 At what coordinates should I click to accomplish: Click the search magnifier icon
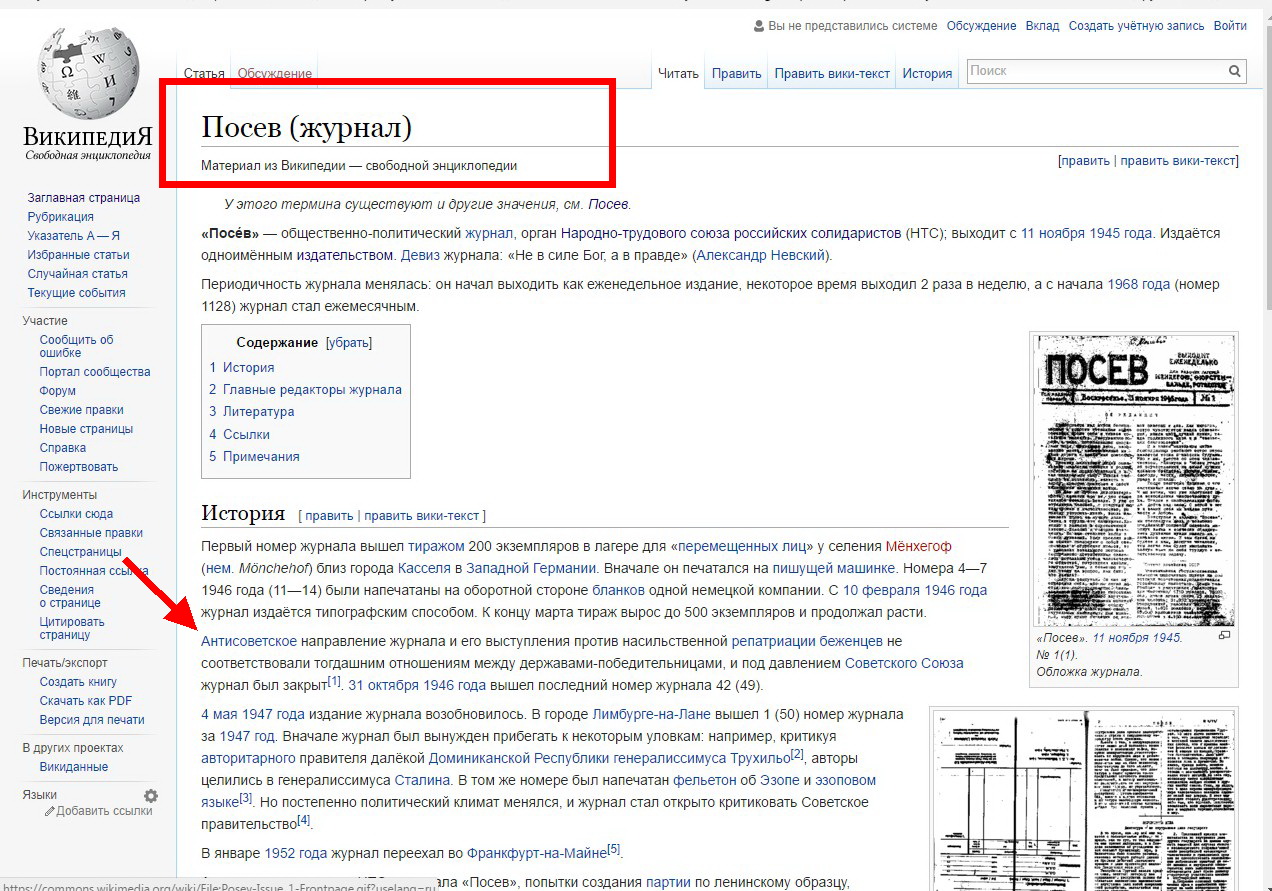pyautogui.click(x=1235, y=71)
